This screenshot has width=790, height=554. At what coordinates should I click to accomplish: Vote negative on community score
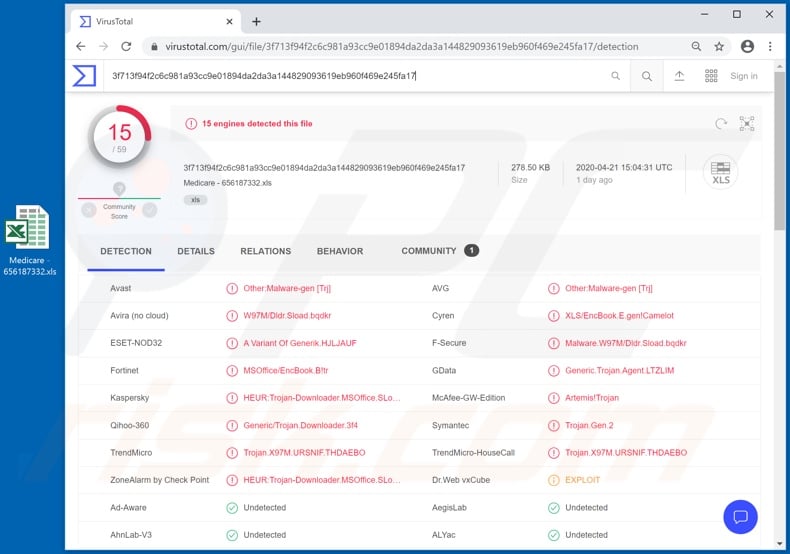(89, 210)
